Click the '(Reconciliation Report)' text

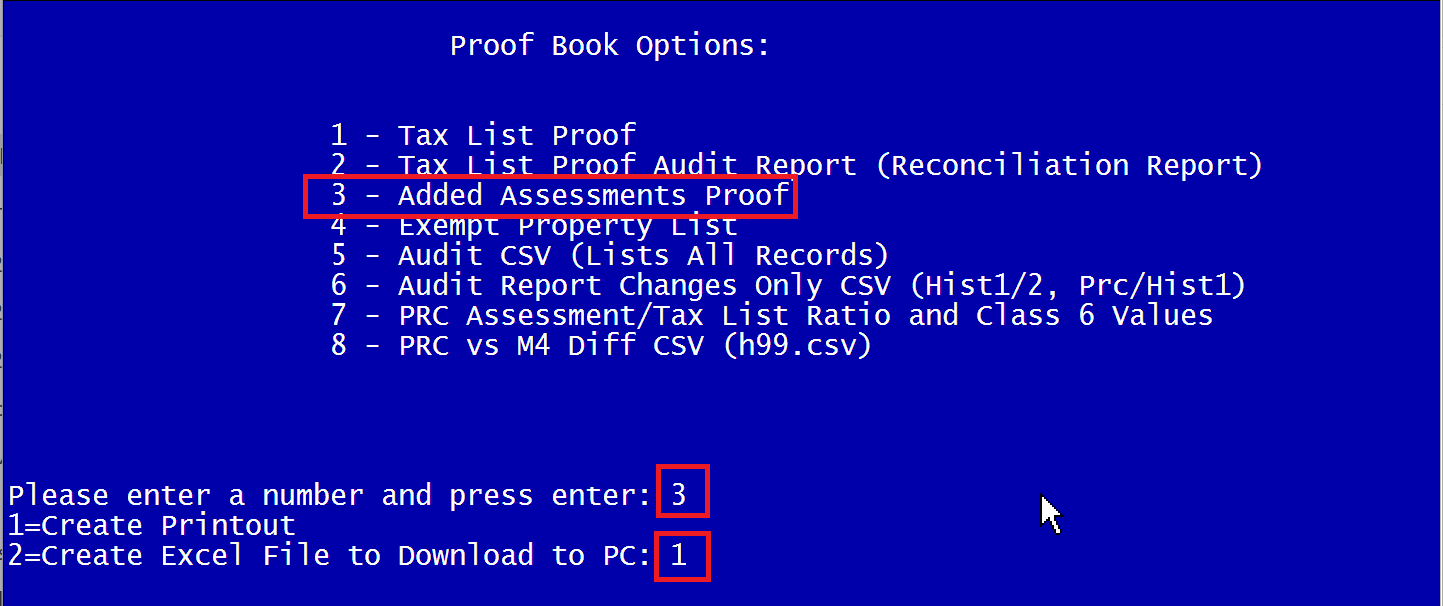pos(1069,165)
